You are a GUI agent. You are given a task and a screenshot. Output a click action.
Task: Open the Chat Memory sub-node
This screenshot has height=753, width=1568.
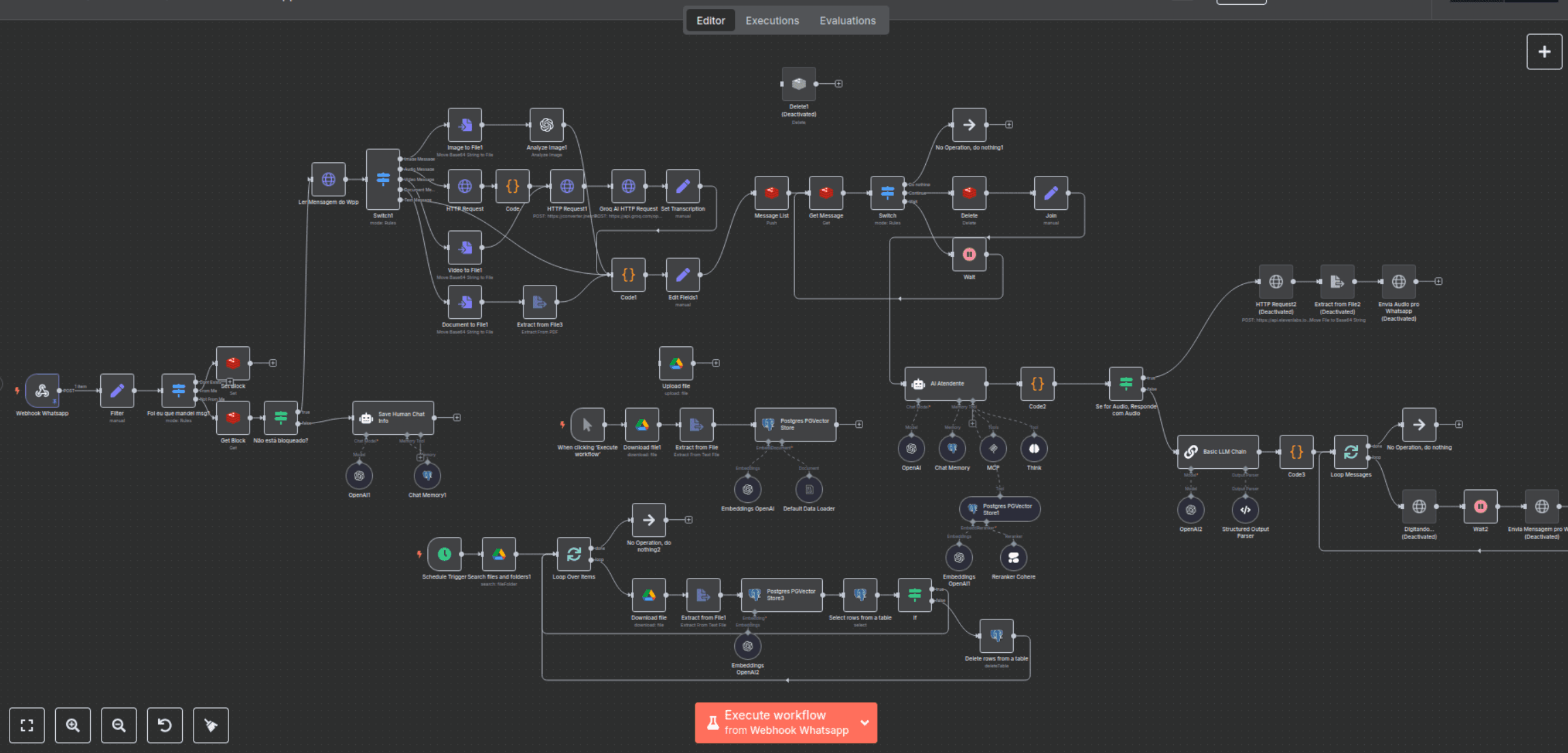[x=952, y=448]
